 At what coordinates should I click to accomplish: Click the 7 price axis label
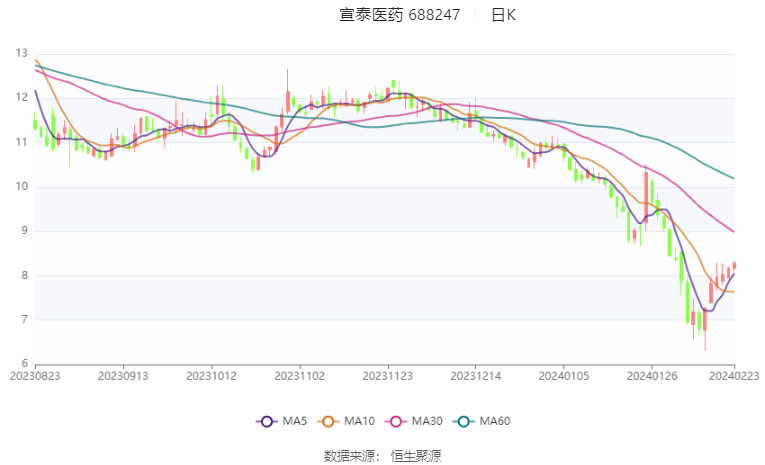24,320
